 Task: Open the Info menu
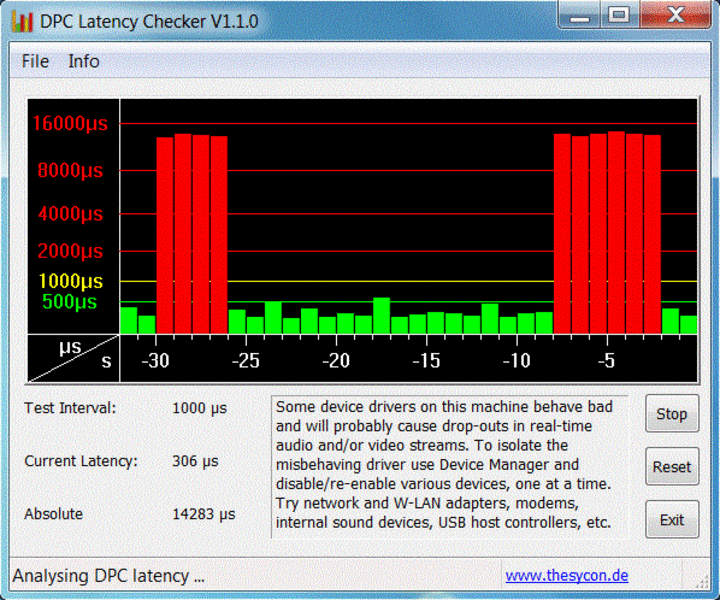(x=84, y=62)
